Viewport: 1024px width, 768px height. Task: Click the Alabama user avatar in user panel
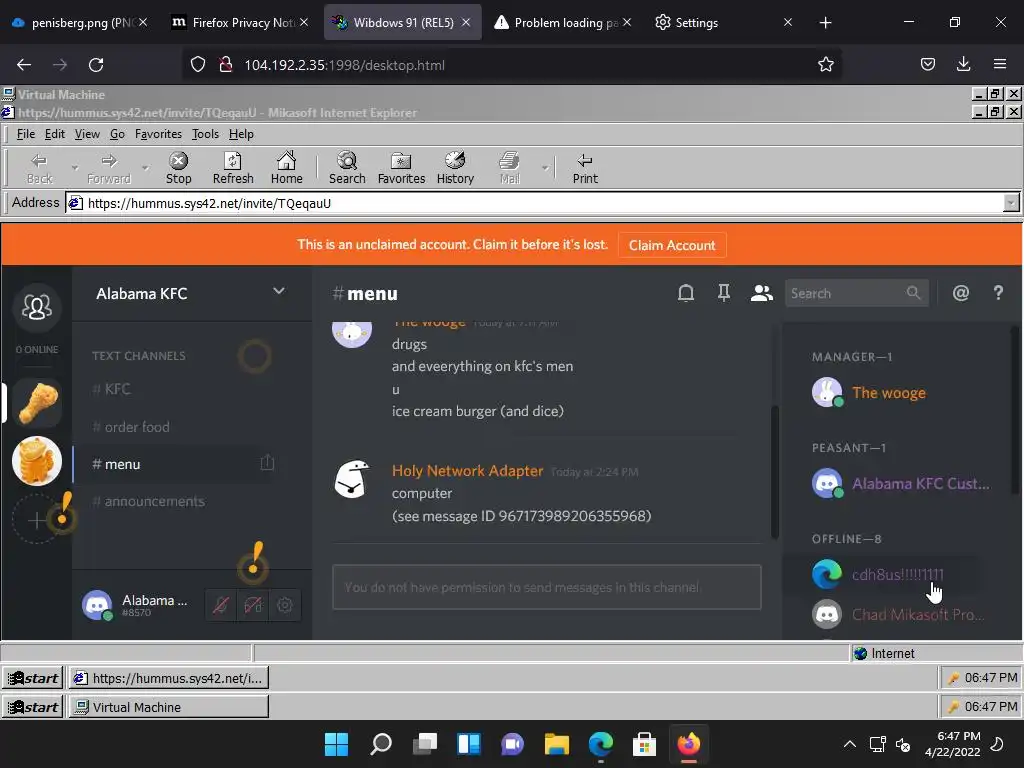click(97, 605)
